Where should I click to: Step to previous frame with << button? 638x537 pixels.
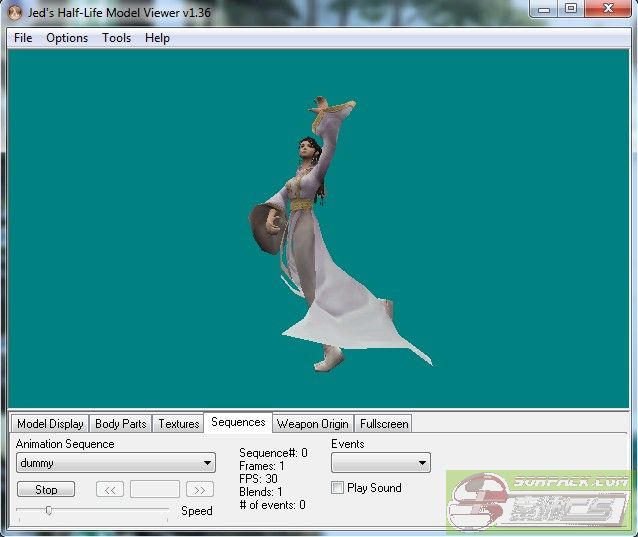110,489
